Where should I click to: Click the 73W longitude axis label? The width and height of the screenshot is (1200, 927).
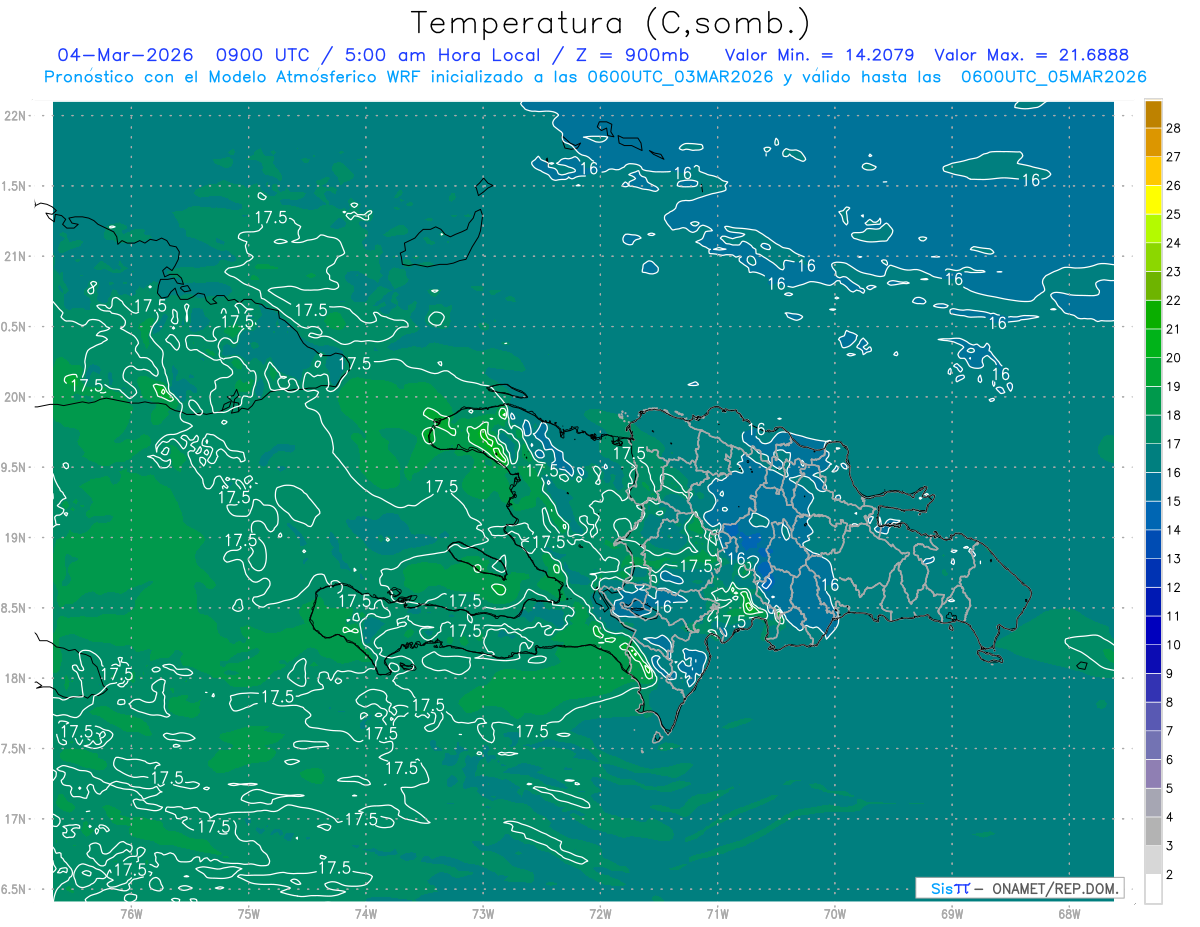coord(483,914)
